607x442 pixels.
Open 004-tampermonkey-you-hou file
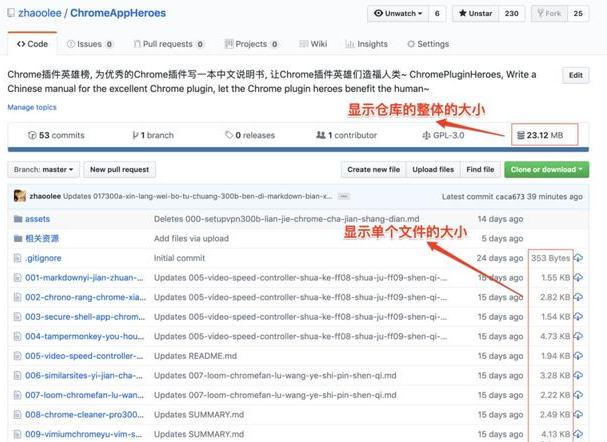[x=84, y=336]
